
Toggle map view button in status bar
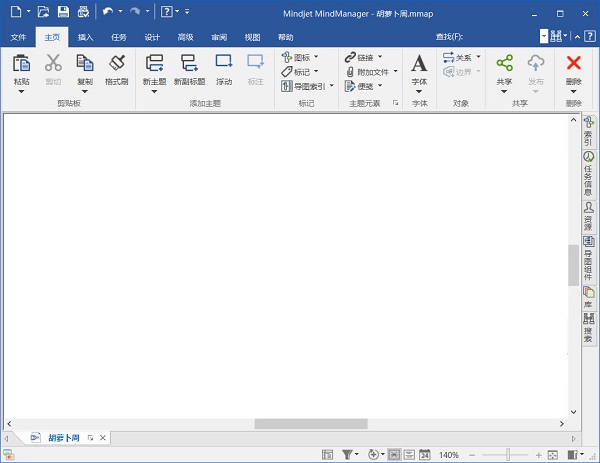click(394, 455)
